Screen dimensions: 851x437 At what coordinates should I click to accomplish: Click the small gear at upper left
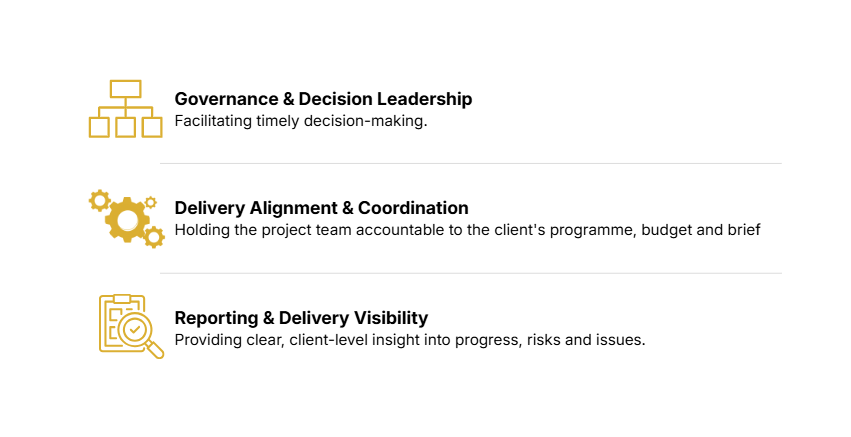pyautogui.click(x=99, y=200)
